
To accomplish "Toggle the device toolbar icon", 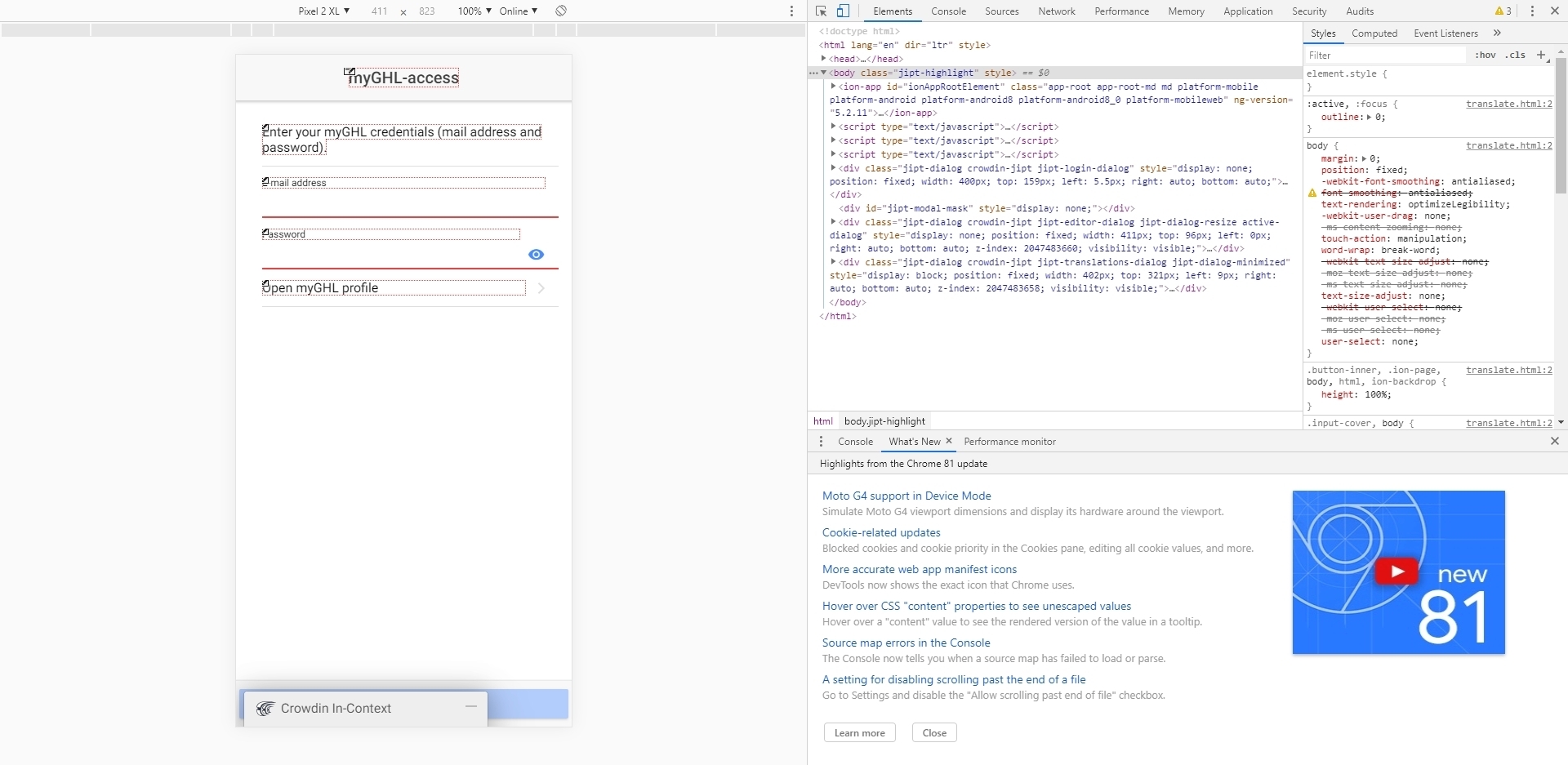I will pos(843,11).
